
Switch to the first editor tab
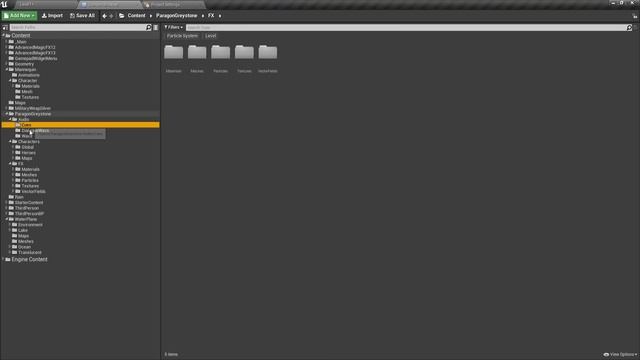click(45, 4)
